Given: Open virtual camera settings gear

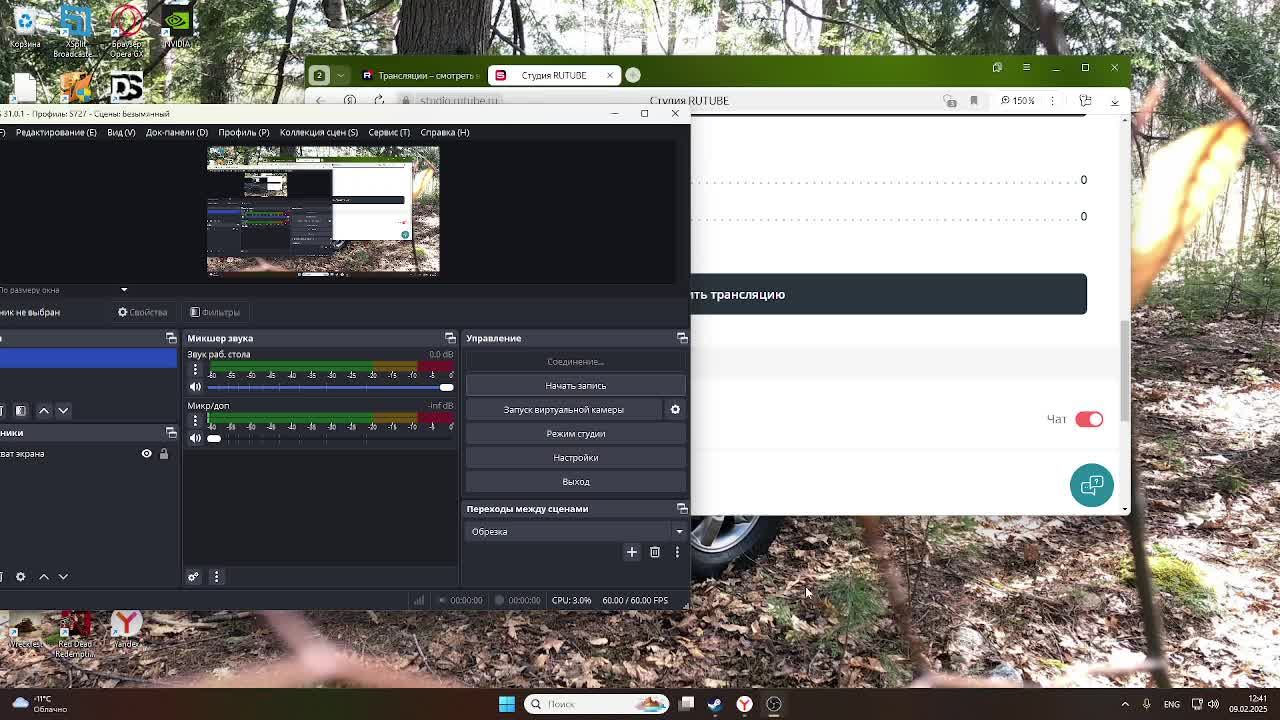Looking at the screenshot, I should coord(675,410).
